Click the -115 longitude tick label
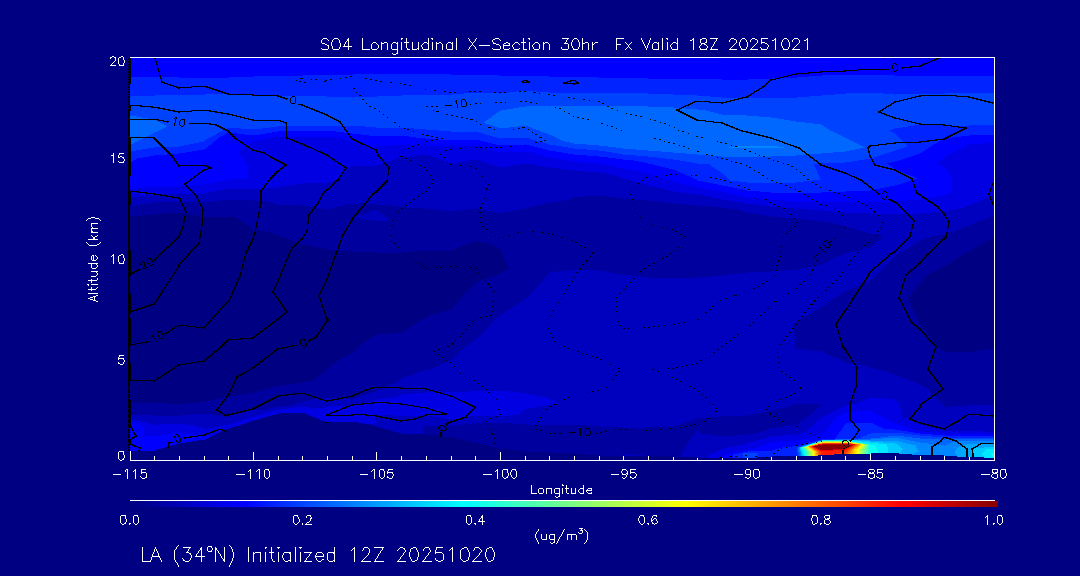Viewport: 1080px width, 576px height. [130, 475]
